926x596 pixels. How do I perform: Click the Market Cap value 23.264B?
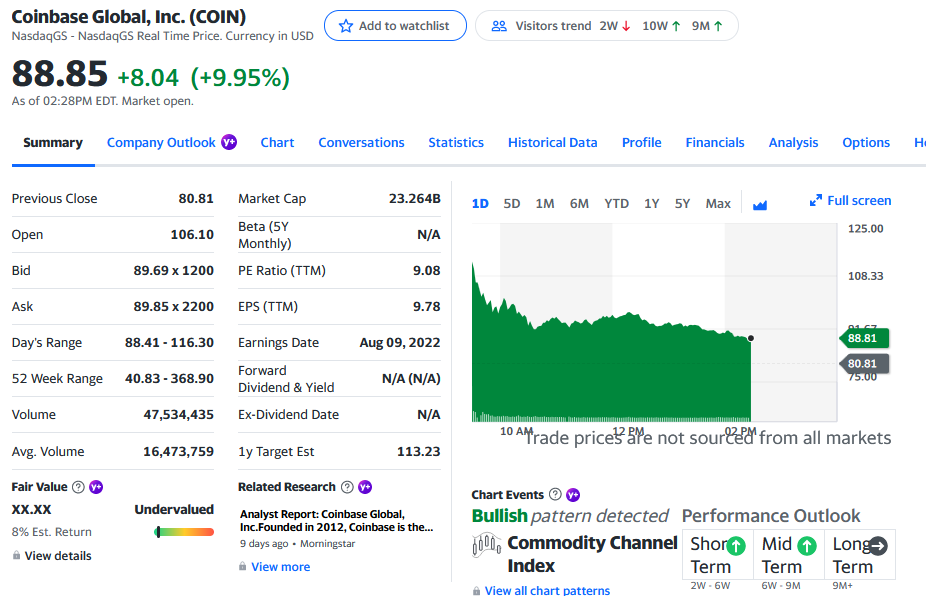coord(415,198)
